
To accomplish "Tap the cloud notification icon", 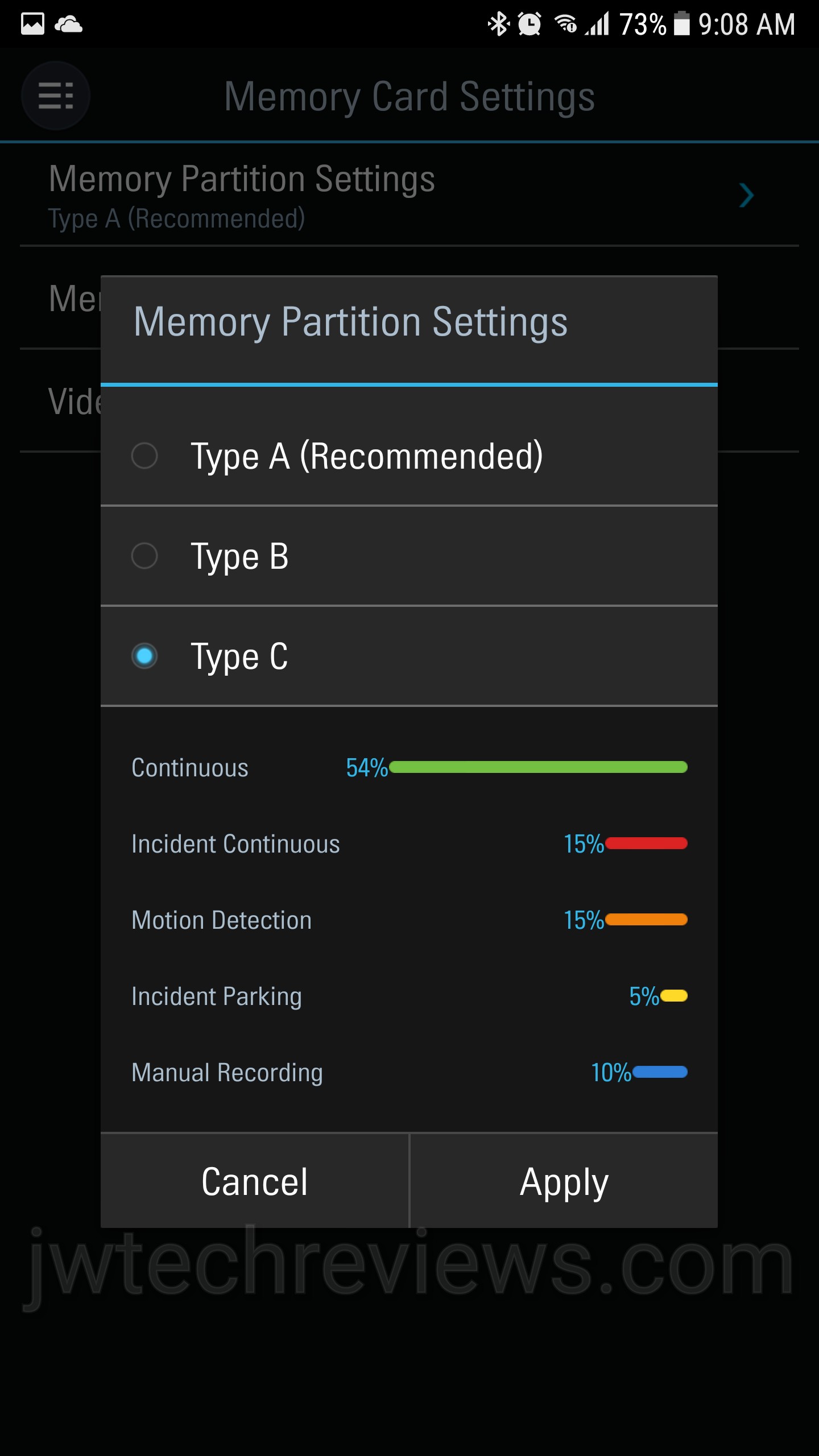I will [68, 24].
